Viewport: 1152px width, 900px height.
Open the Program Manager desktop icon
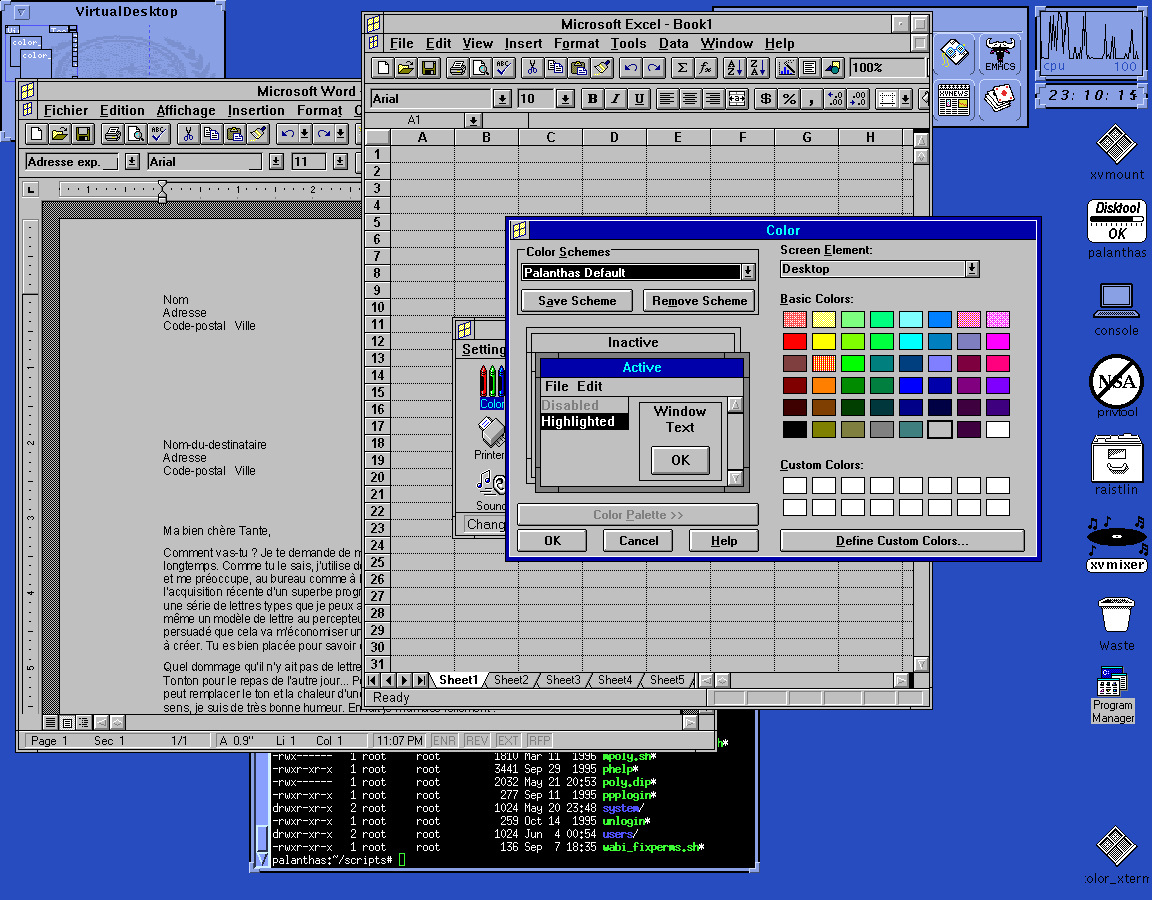point(1113,694)
